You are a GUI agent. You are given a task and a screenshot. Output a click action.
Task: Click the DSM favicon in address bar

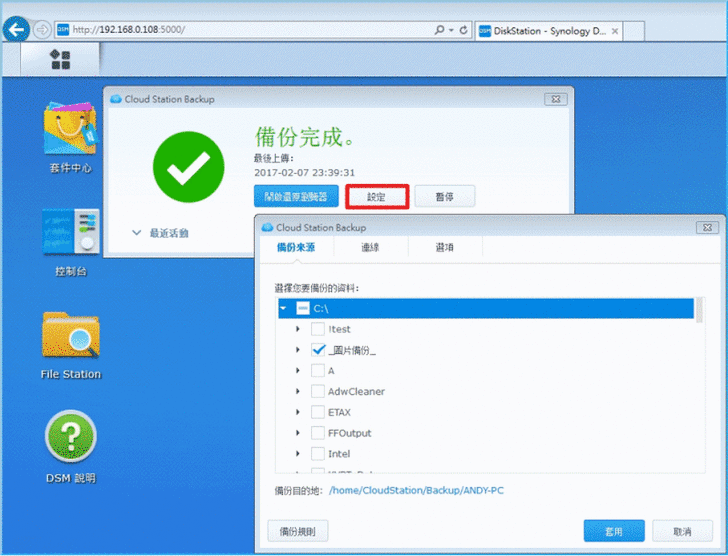[63, 30]
